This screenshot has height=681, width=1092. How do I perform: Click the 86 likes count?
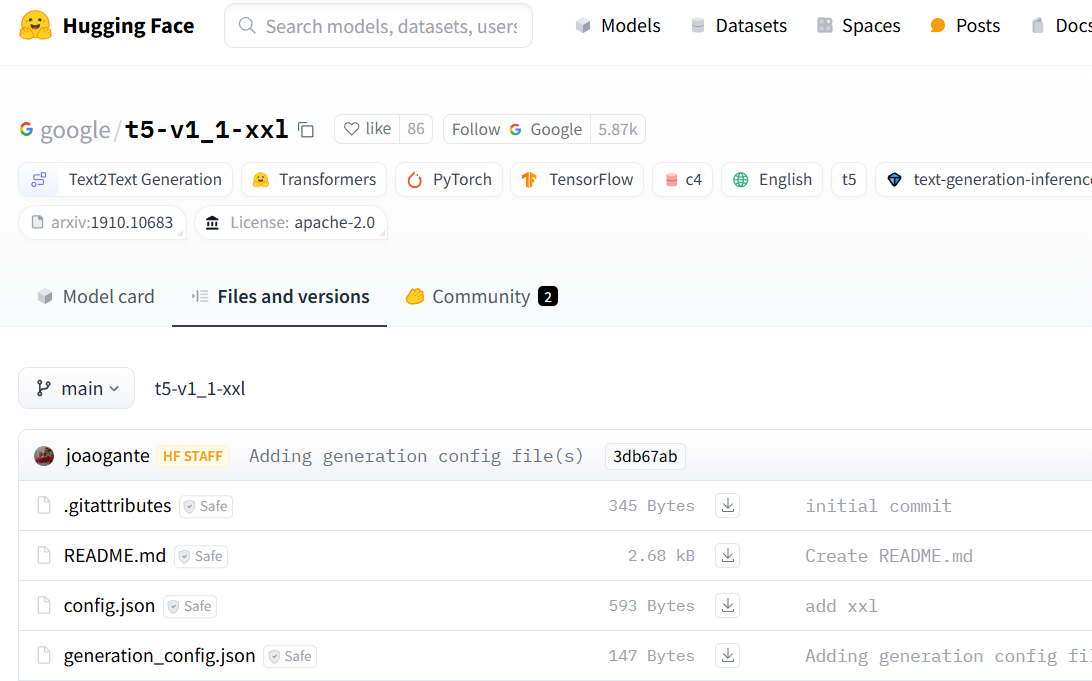pyautogui.click(x=416, y=129)
